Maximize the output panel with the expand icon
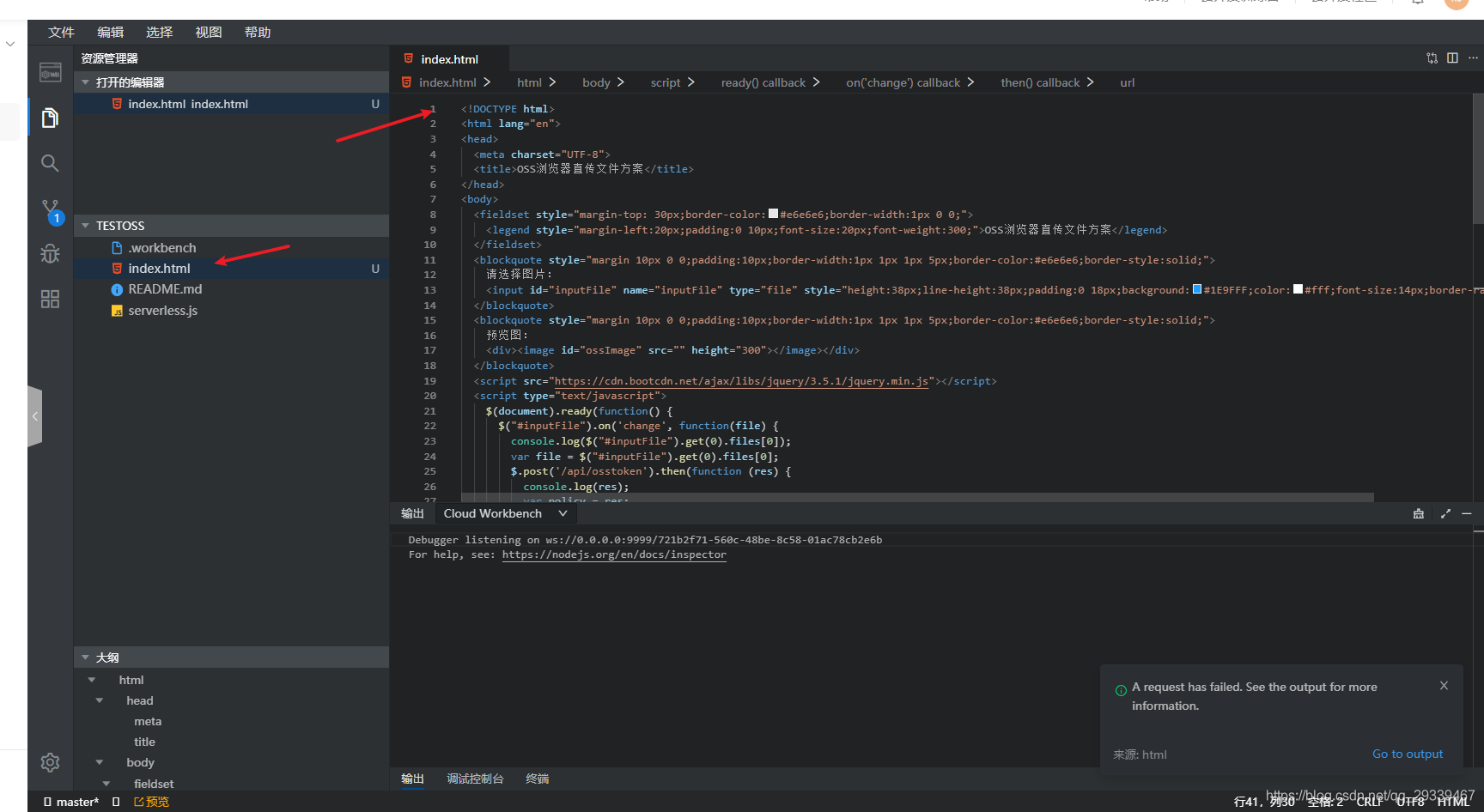This screenshot has height=812, width=1484. (1445, 513)
